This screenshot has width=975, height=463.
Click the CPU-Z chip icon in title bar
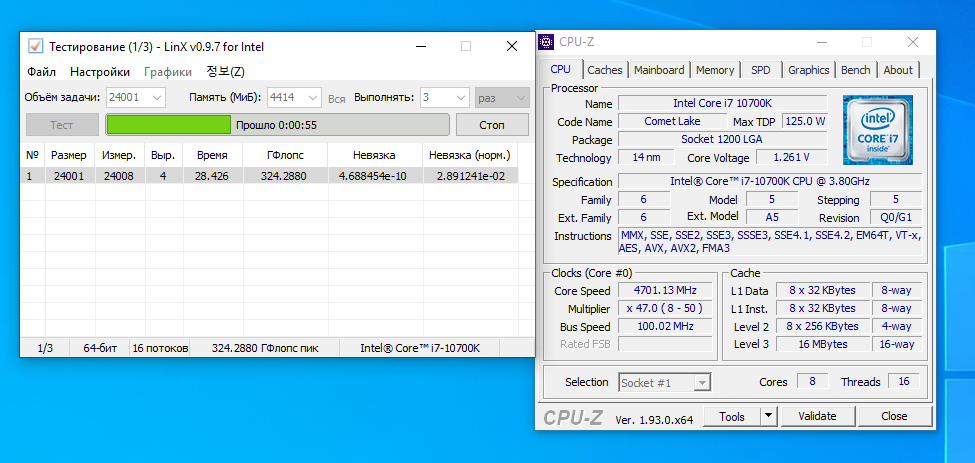pos(545,42)
